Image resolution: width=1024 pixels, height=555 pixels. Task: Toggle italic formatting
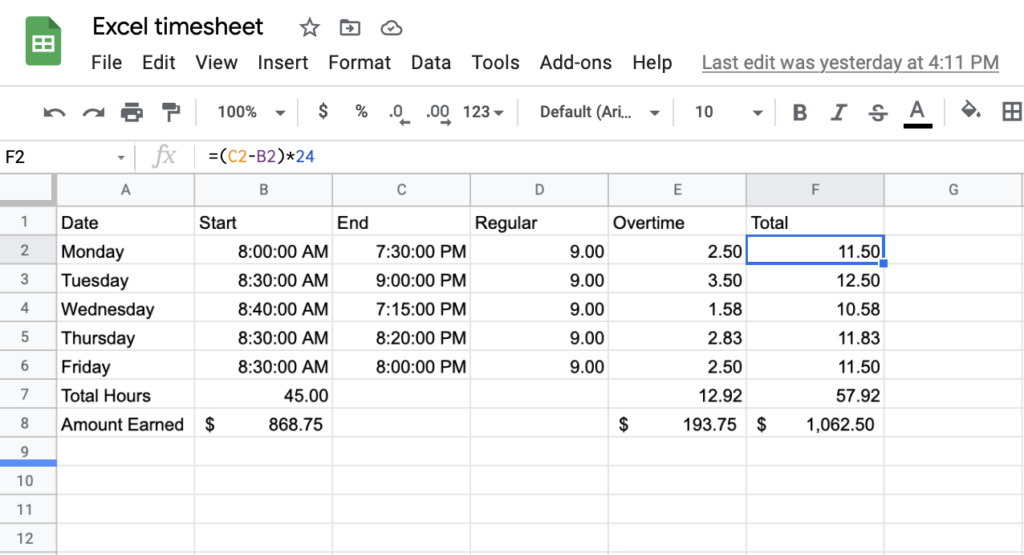[x=839, y=113]
